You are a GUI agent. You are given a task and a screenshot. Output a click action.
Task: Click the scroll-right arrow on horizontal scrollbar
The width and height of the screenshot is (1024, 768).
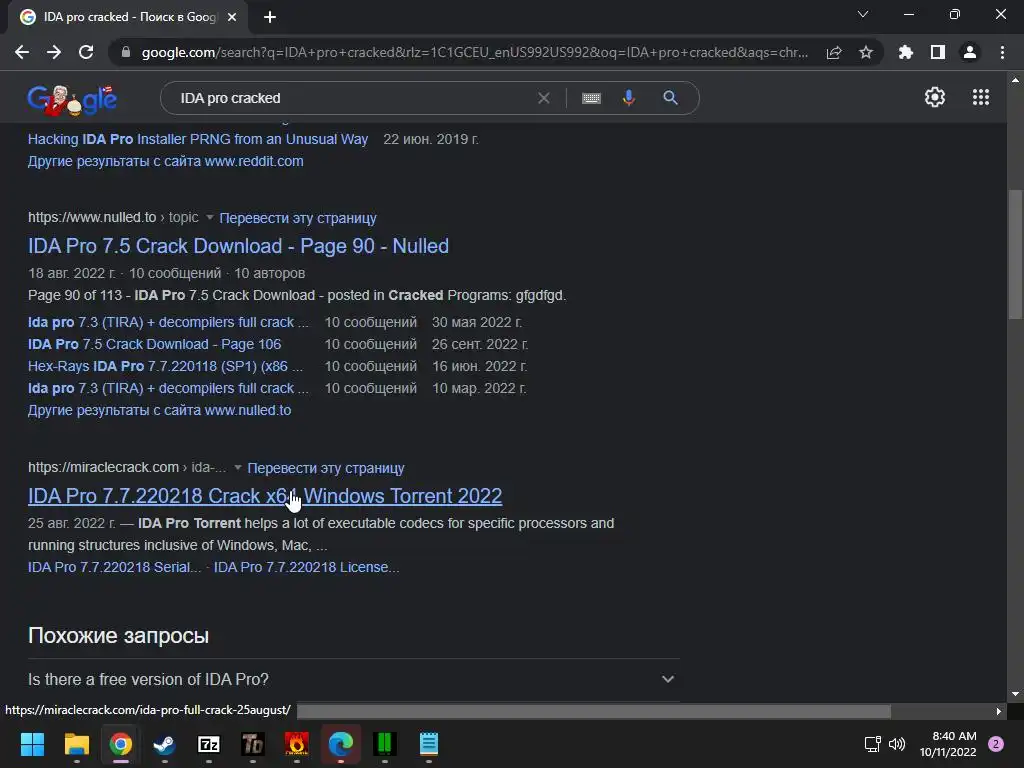(999, 711)
